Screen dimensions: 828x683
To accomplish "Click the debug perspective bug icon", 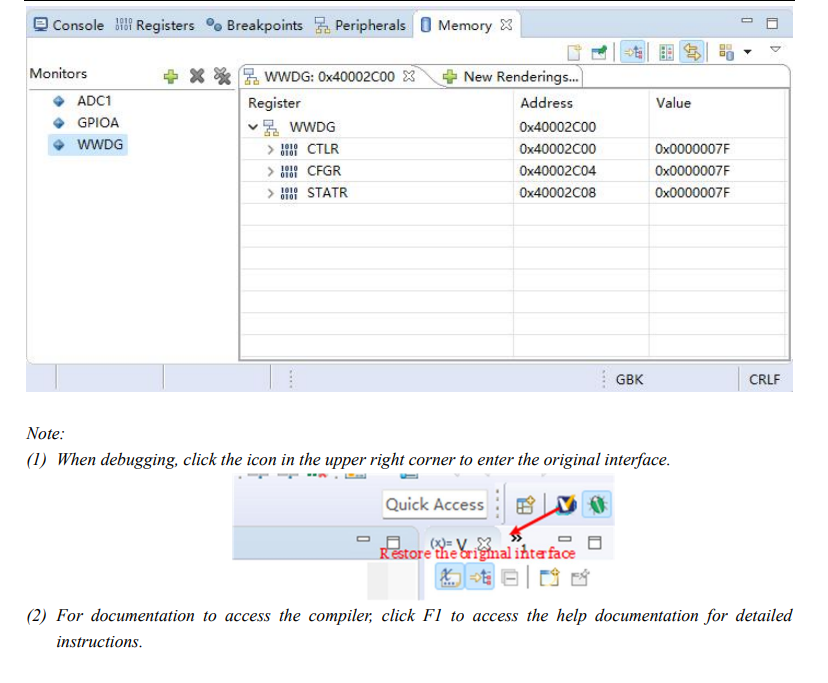I will click(597, 504).
